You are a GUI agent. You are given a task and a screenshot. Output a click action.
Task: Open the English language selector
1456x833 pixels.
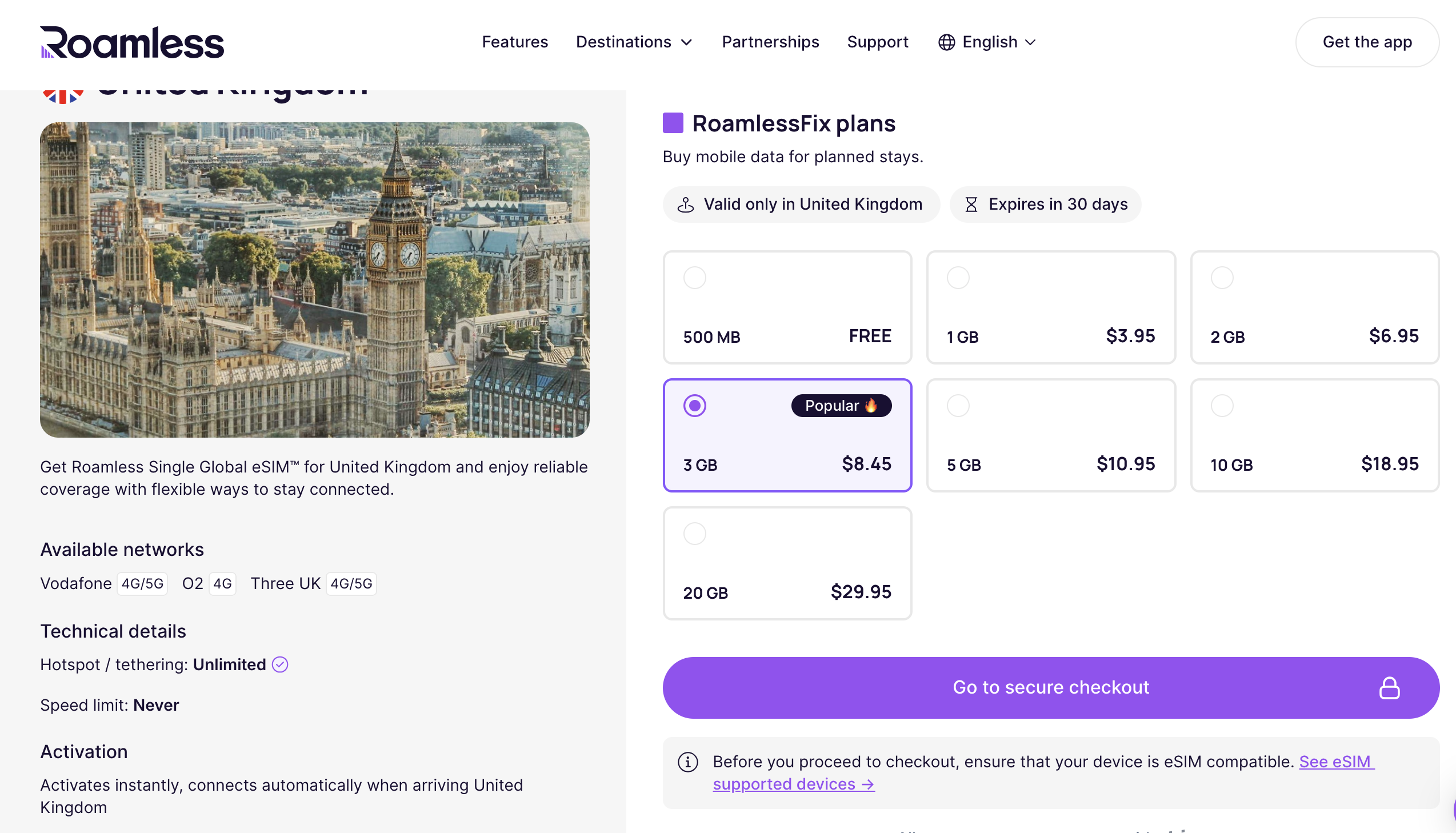(998, 42)
